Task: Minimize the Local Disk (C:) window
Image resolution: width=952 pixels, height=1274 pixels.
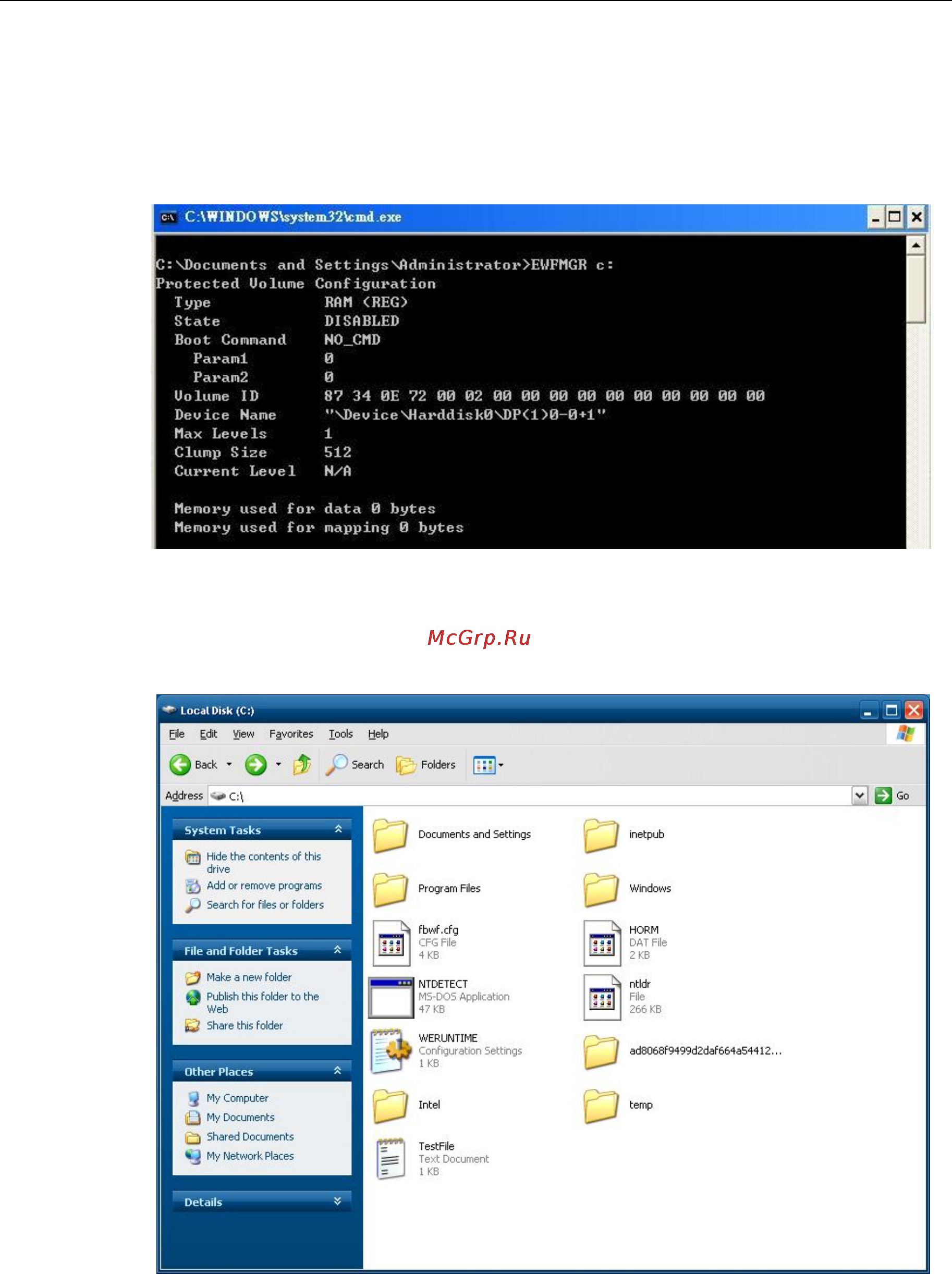Action: [868, 710]
